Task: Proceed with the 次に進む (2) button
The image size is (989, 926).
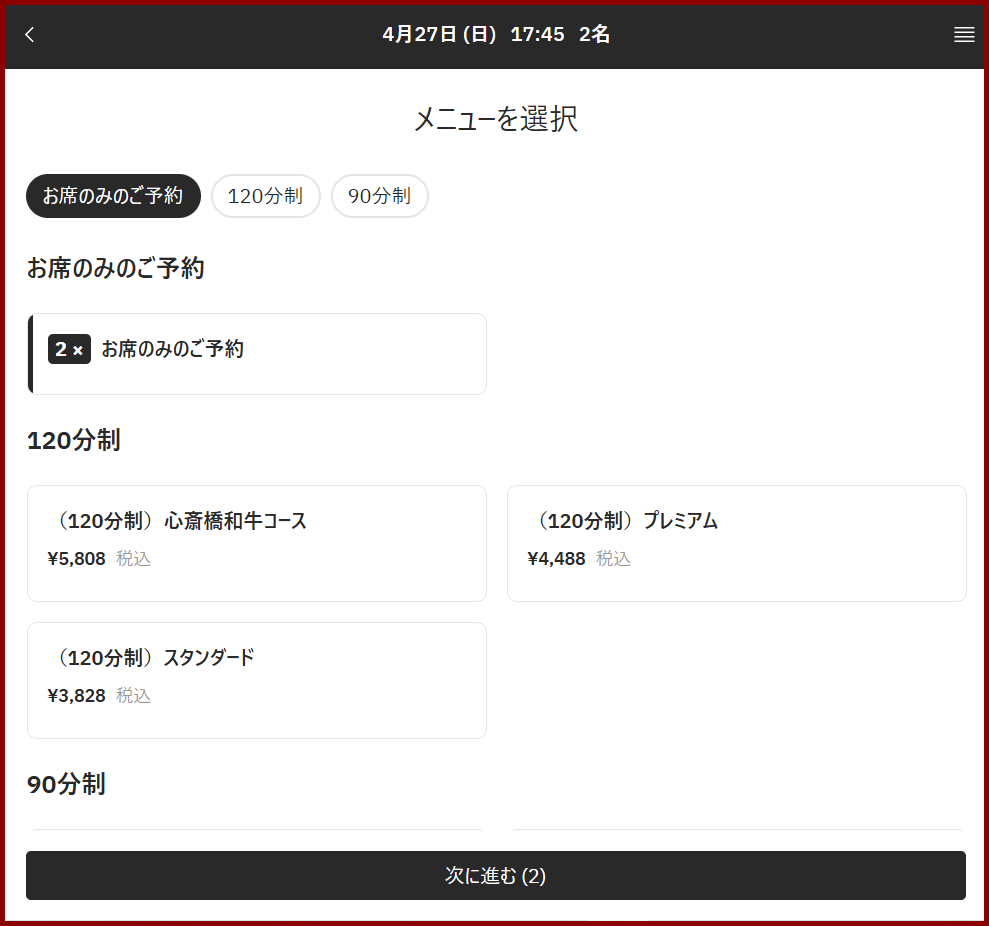Action: pyautogui.click(x=496, y=876)
